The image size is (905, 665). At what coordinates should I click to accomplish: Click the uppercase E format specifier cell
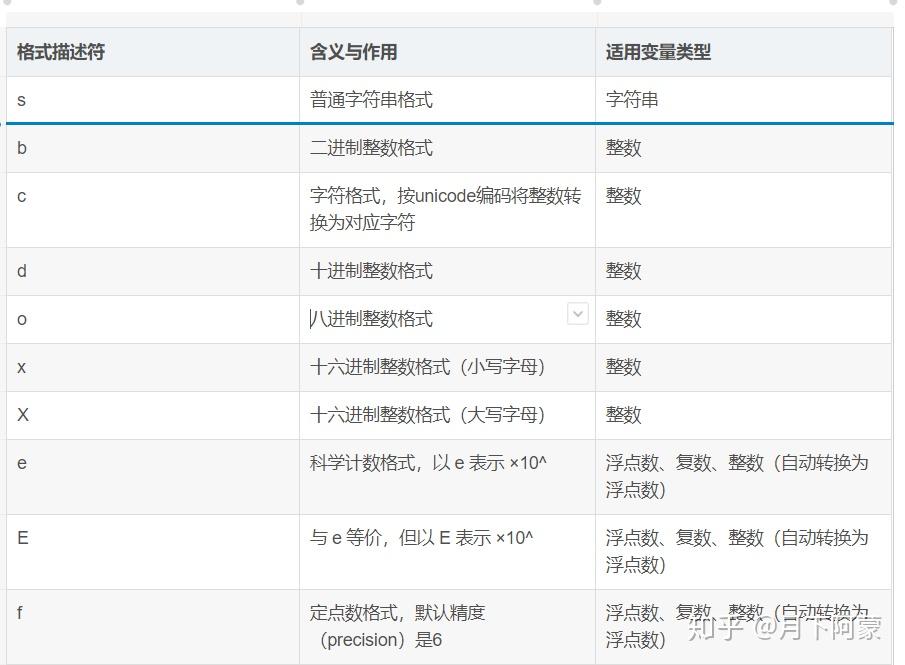point(21,537)
